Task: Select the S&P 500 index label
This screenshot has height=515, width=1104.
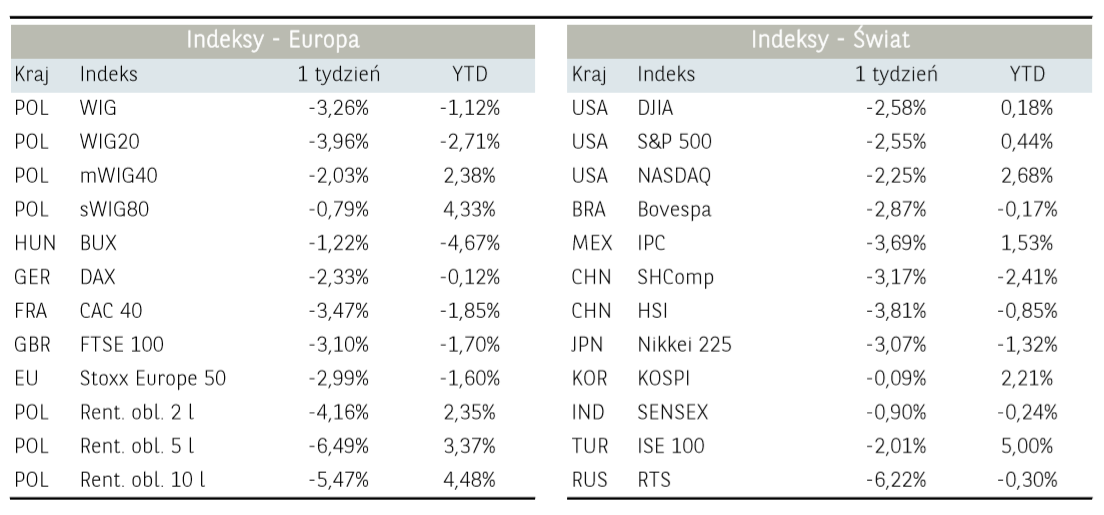Action: (674, 141)
